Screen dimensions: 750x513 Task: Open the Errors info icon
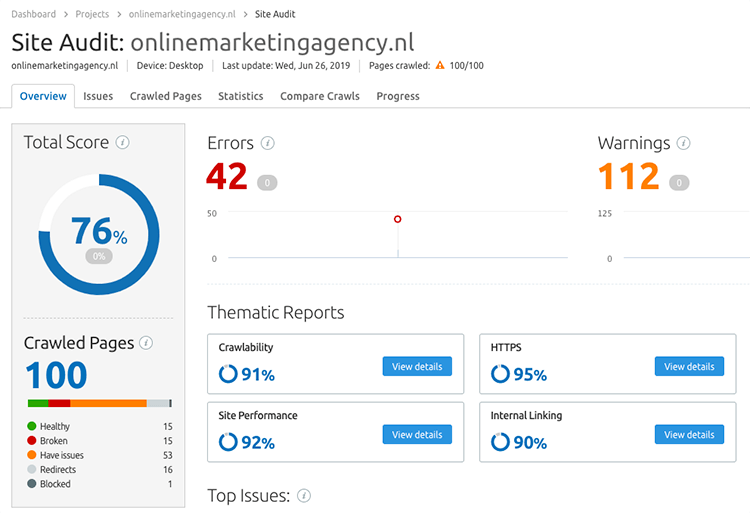[267, 143]
